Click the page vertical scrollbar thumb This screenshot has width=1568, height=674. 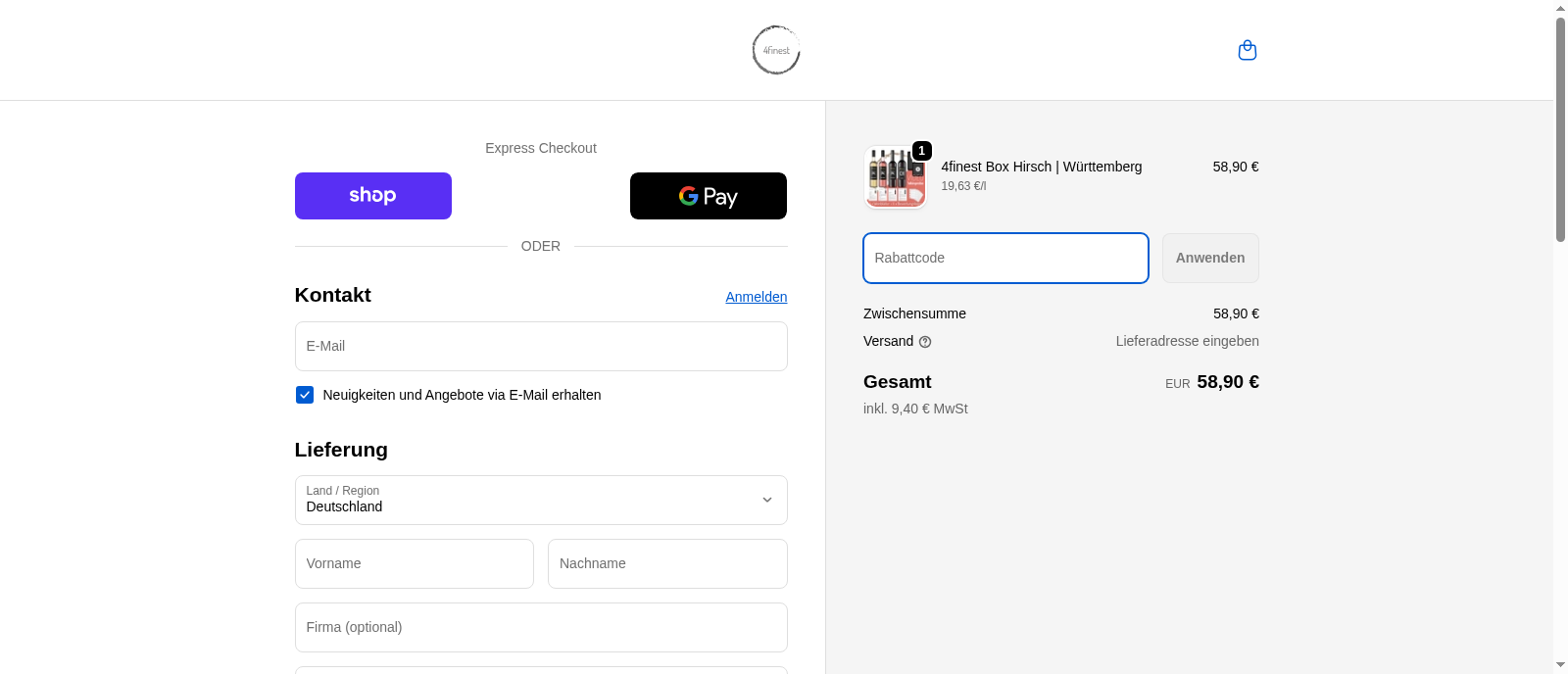tap(1560, 127)
